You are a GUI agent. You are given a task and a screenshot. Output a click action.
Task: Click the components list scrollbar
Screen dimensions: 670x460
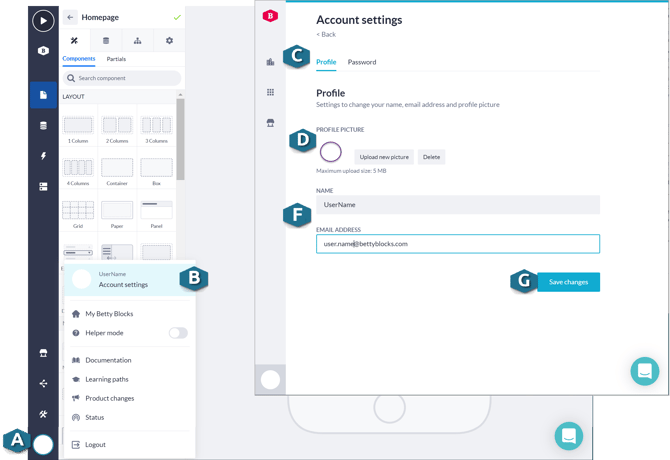tap(180, 139)
